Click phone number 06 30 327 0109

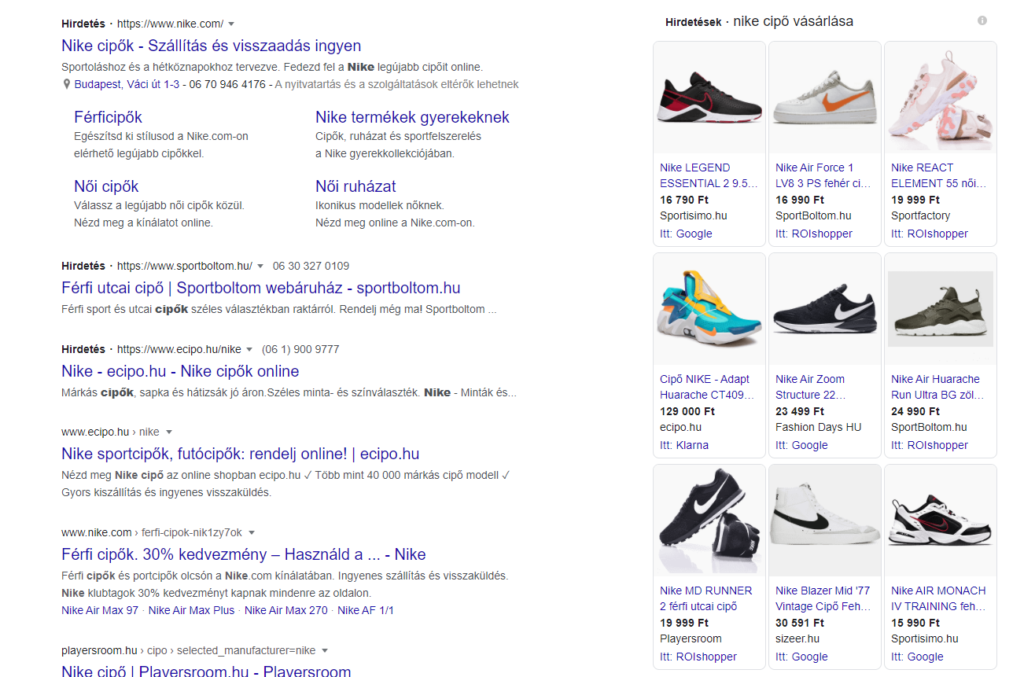click(x=311, y=266)
